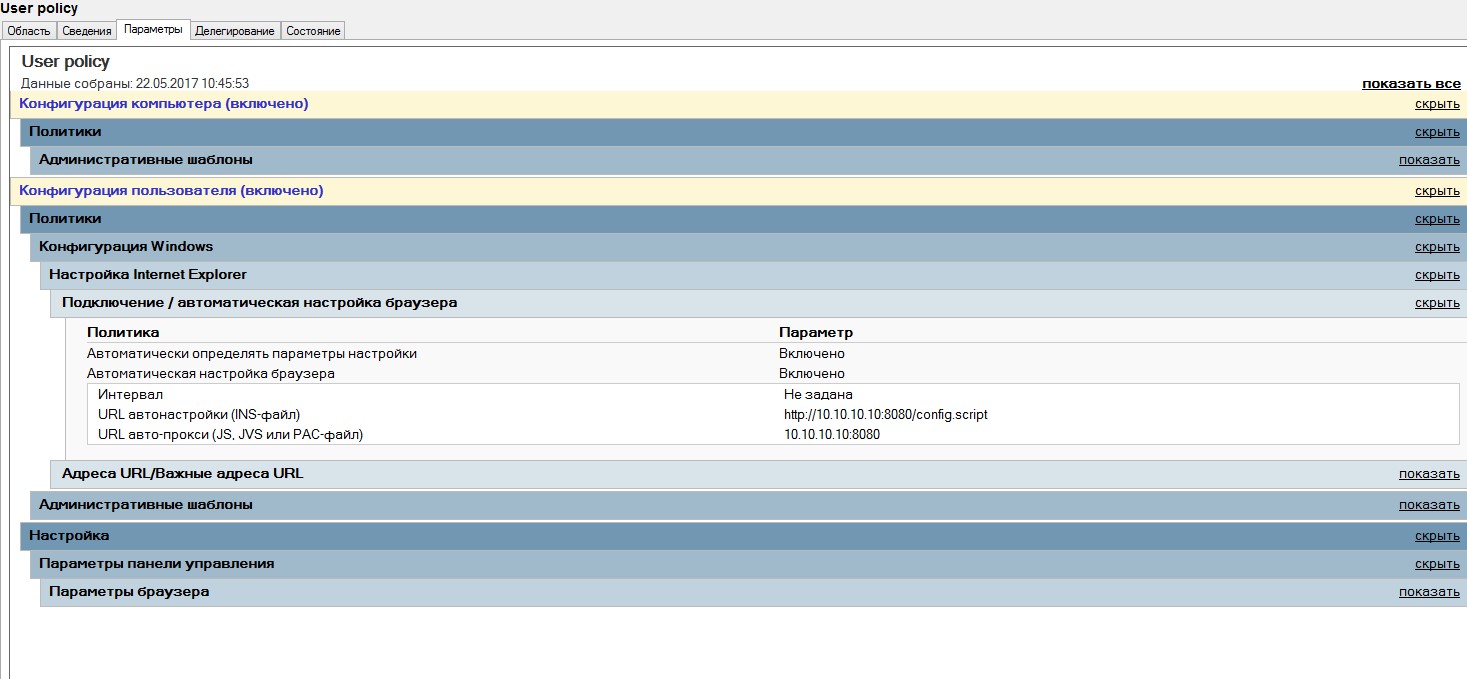Click 'Данные собраны: 22.05.2017 10:45:53' text

pyautogui.click(x=135, y=83)
